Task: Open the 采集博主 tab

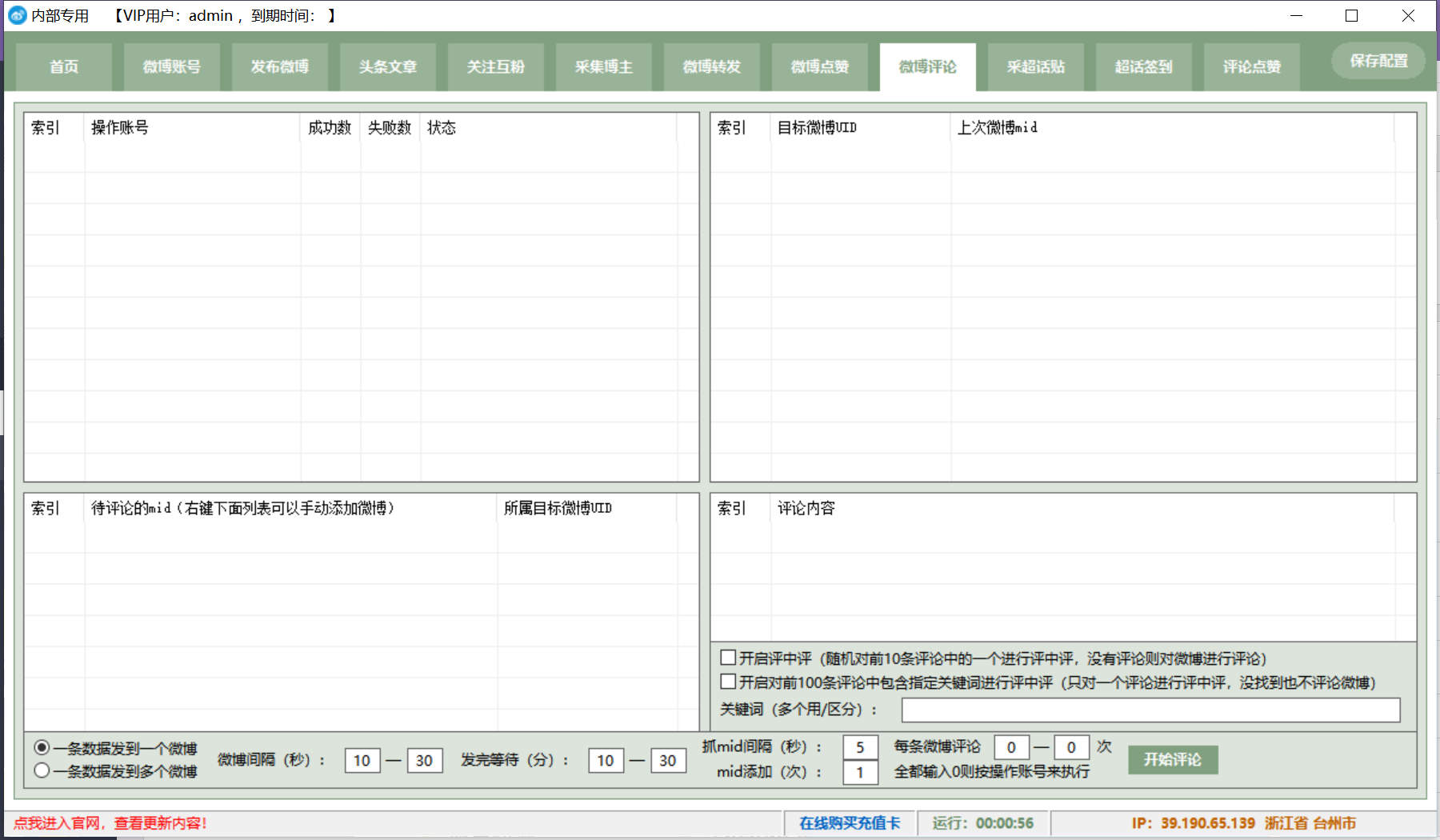Action: coord(604,67)
